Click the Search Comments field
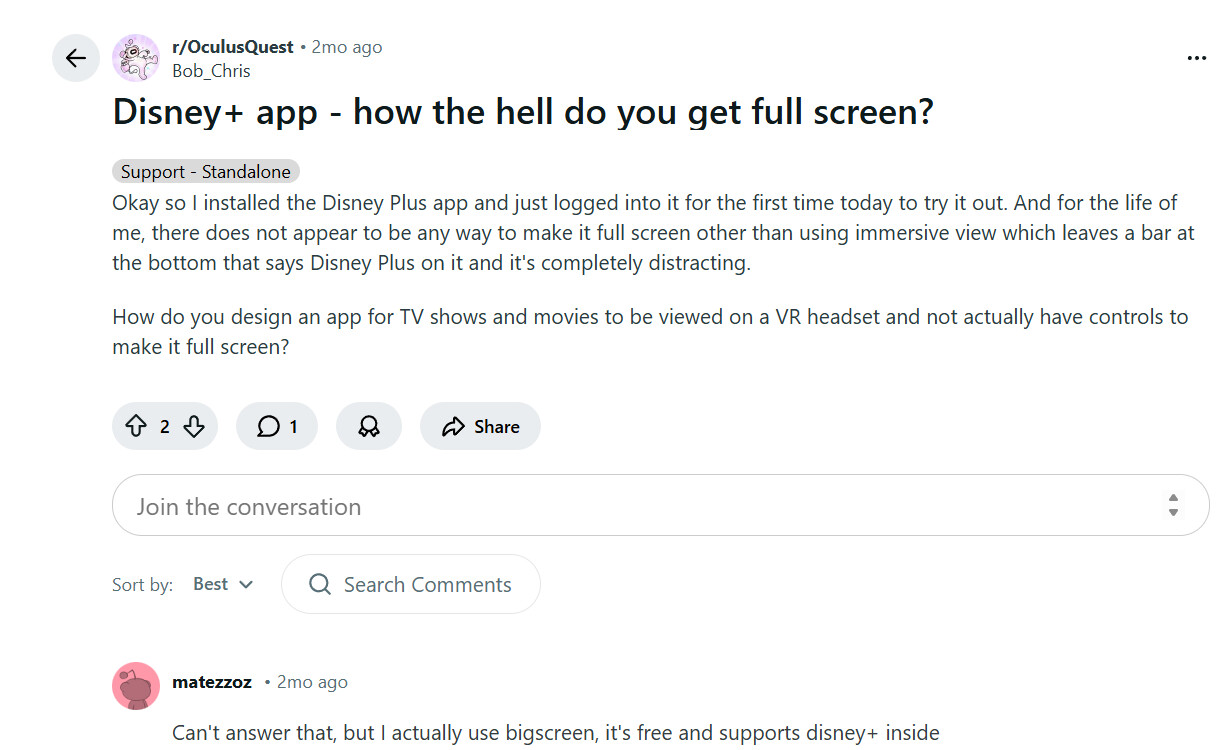The height and width of the screenshot is (750, 1228). pyautogui.click(x=427, y=584)
